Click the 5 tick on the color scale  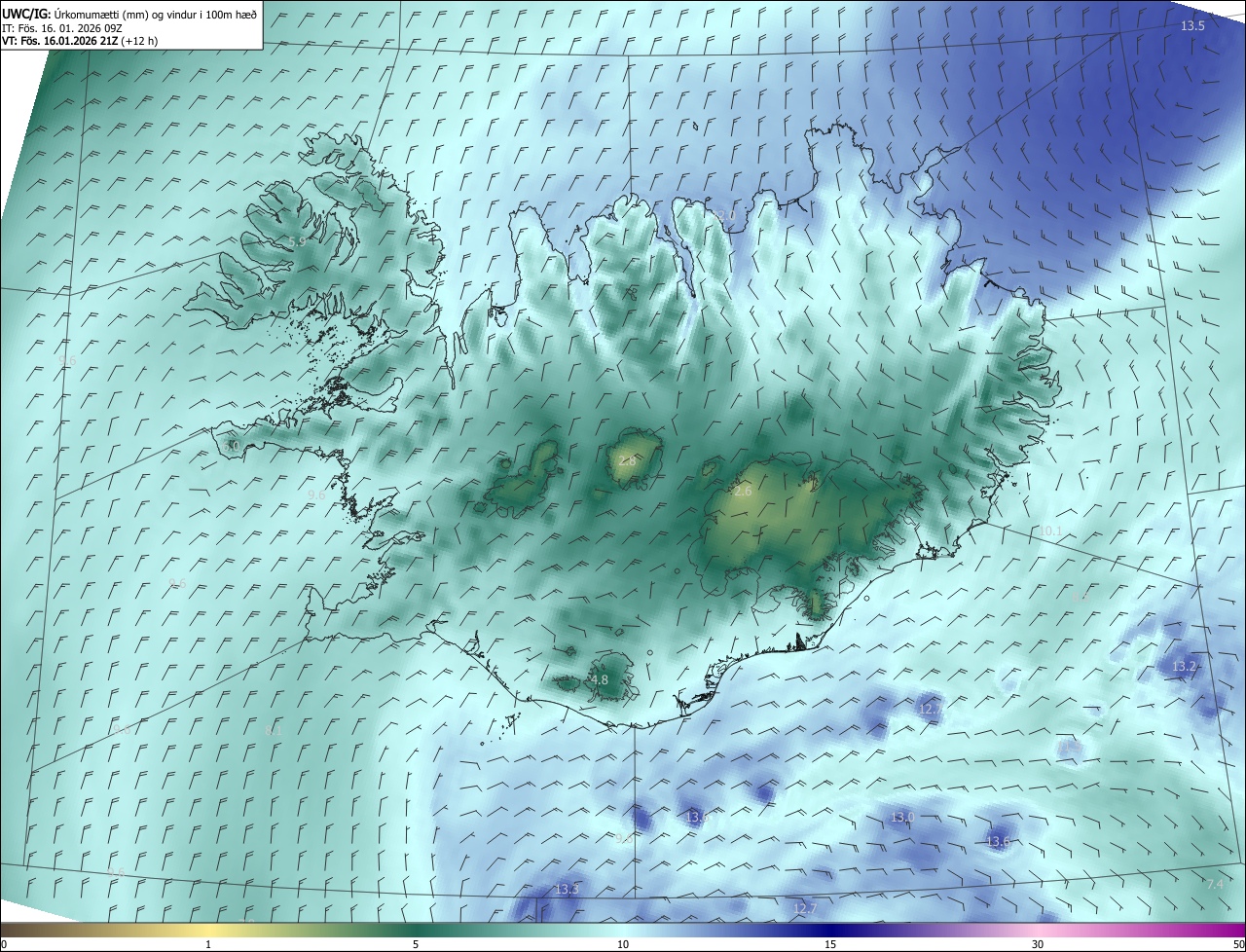416,945
